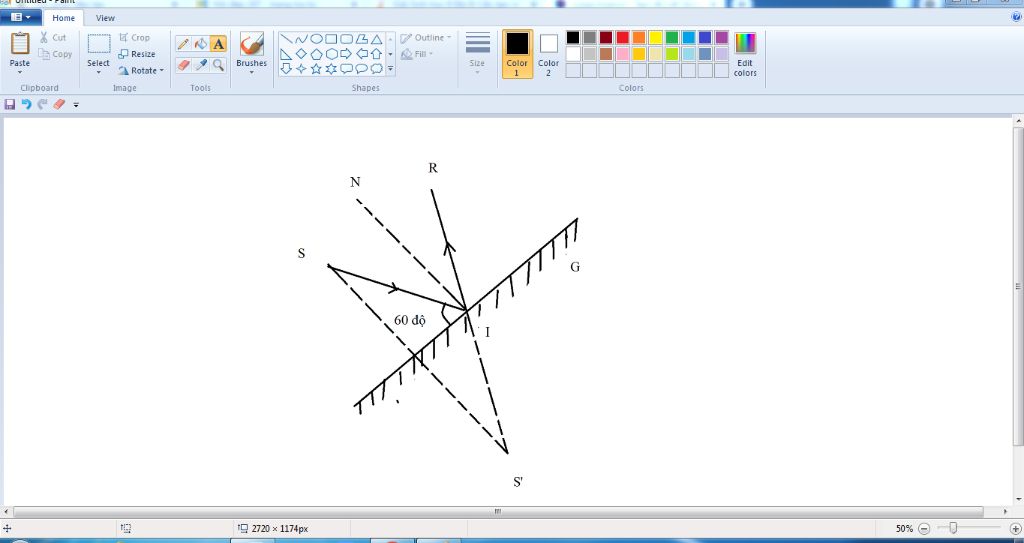Screen dimensions: 1024x543
Task: Click eraser icon in quick access toolbar
Action: [59, 104]
